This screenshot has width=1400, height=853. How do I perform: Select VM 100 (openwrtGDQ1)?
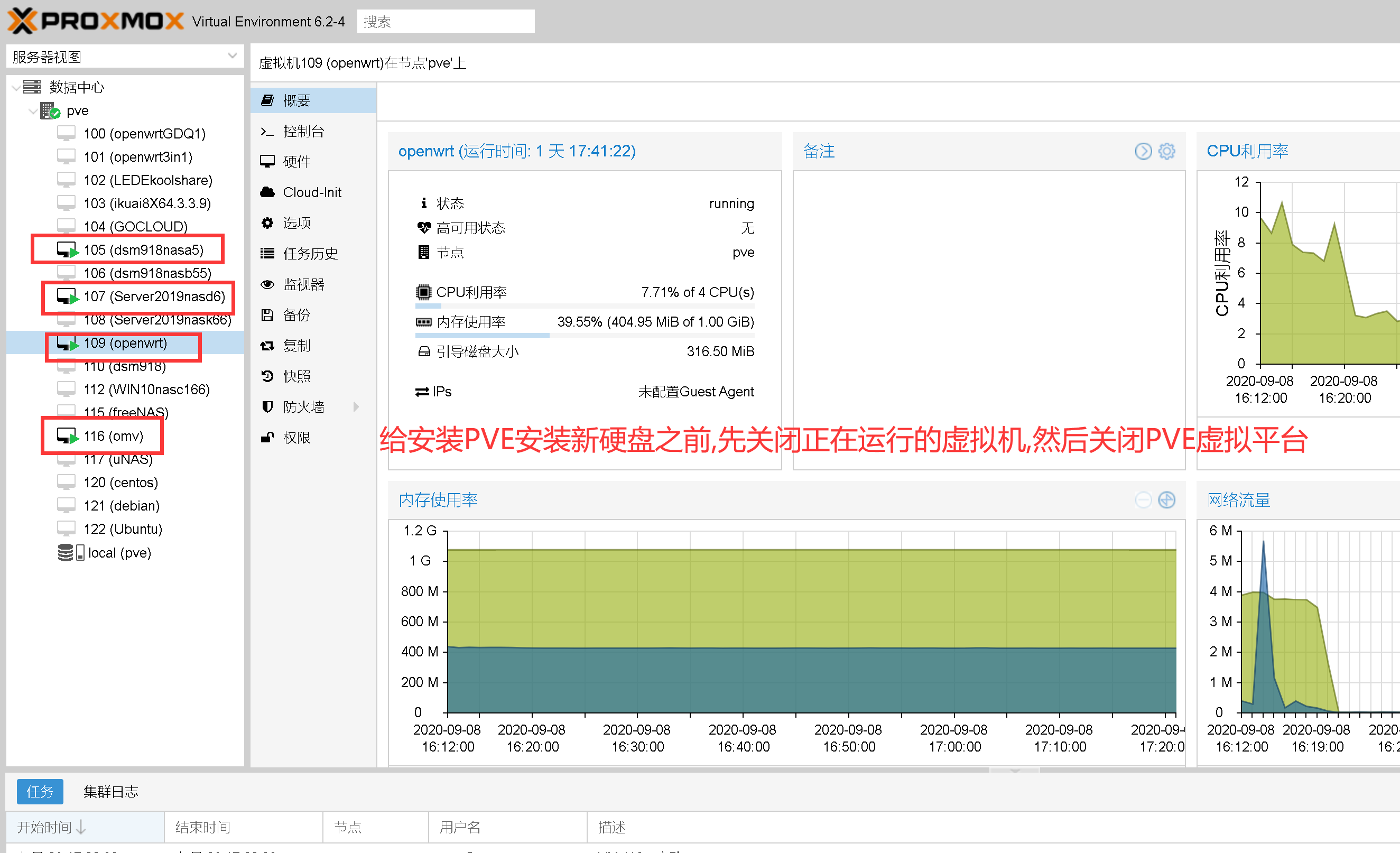click(x=144, y=134)
